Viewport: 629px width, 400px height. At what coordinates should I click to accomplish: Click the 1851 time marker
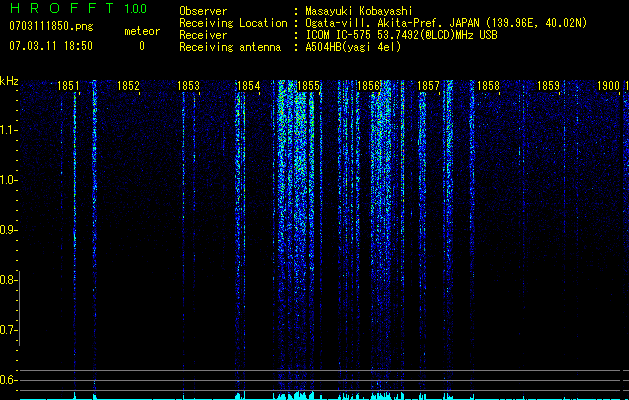tap(68, 86)
